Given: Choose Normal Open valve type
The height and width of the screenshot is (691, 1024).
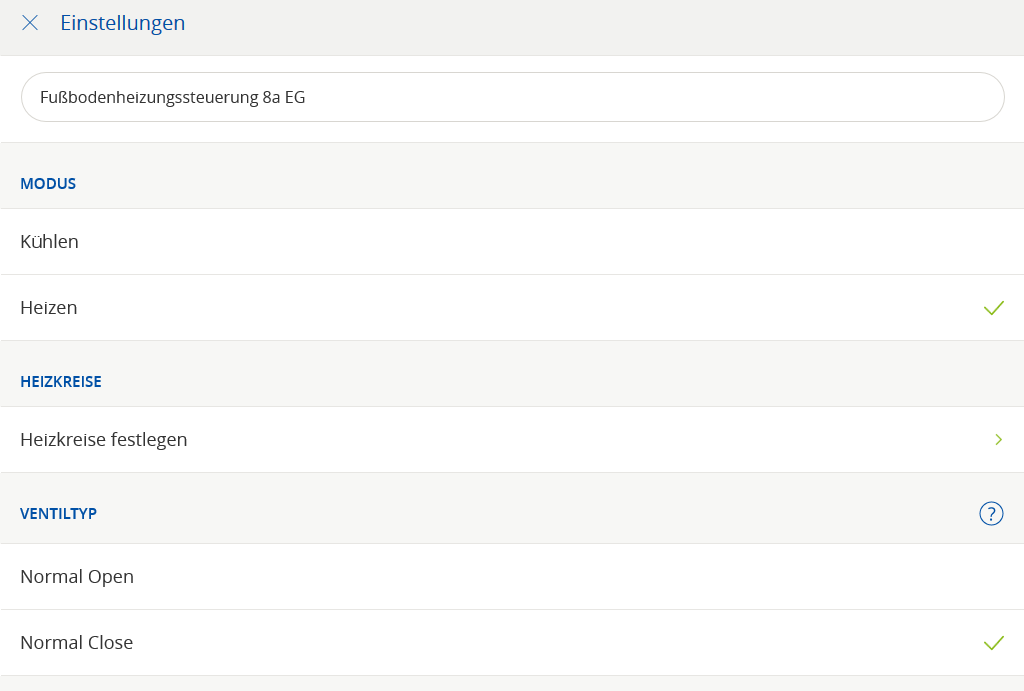Looking at the screenshot, I should pyautogui.click(x=77, y=577).
